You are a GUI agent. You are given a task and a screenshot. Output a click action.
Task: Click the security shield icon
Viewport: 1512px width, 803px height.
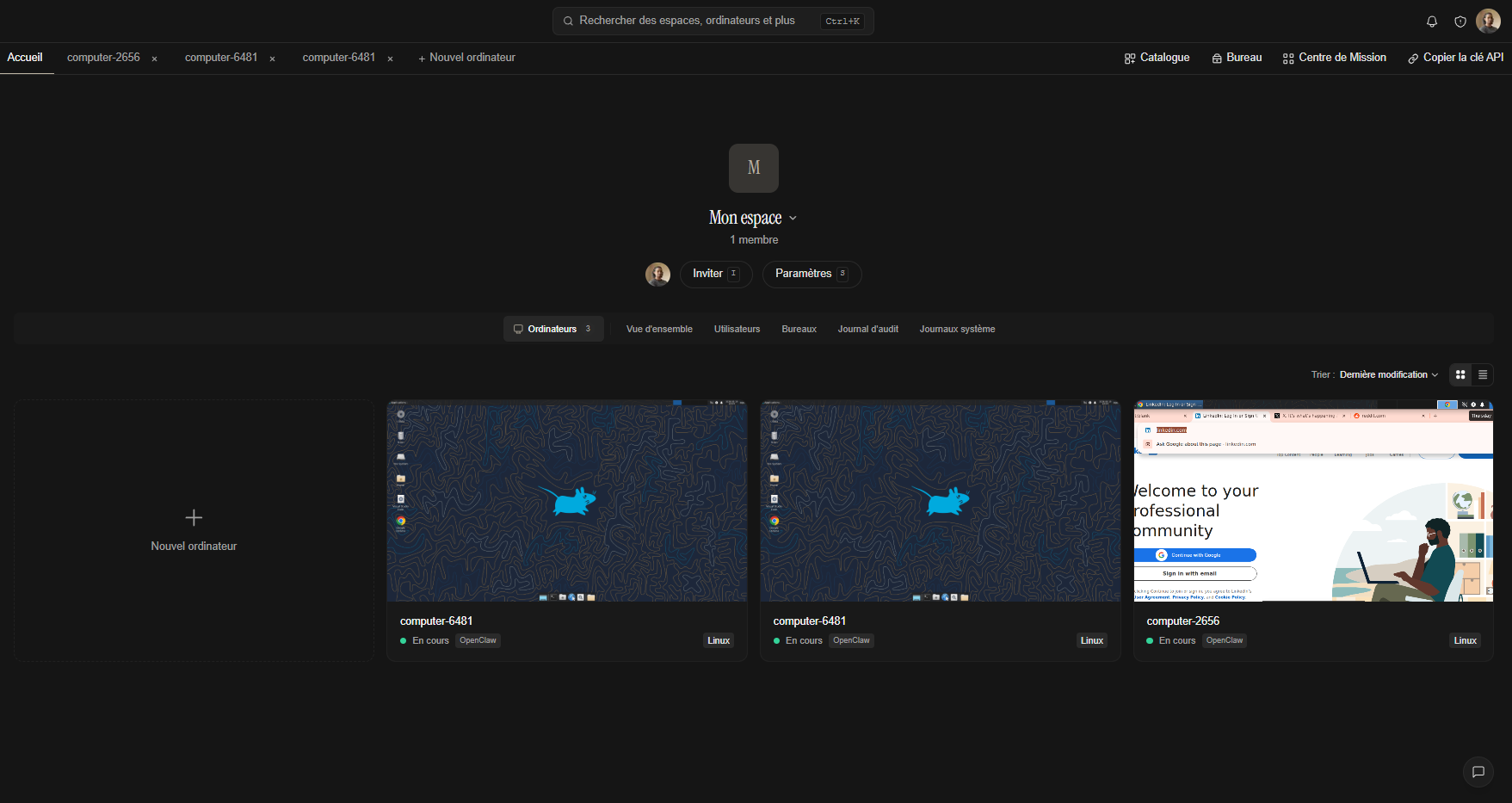click(1460, 21)
